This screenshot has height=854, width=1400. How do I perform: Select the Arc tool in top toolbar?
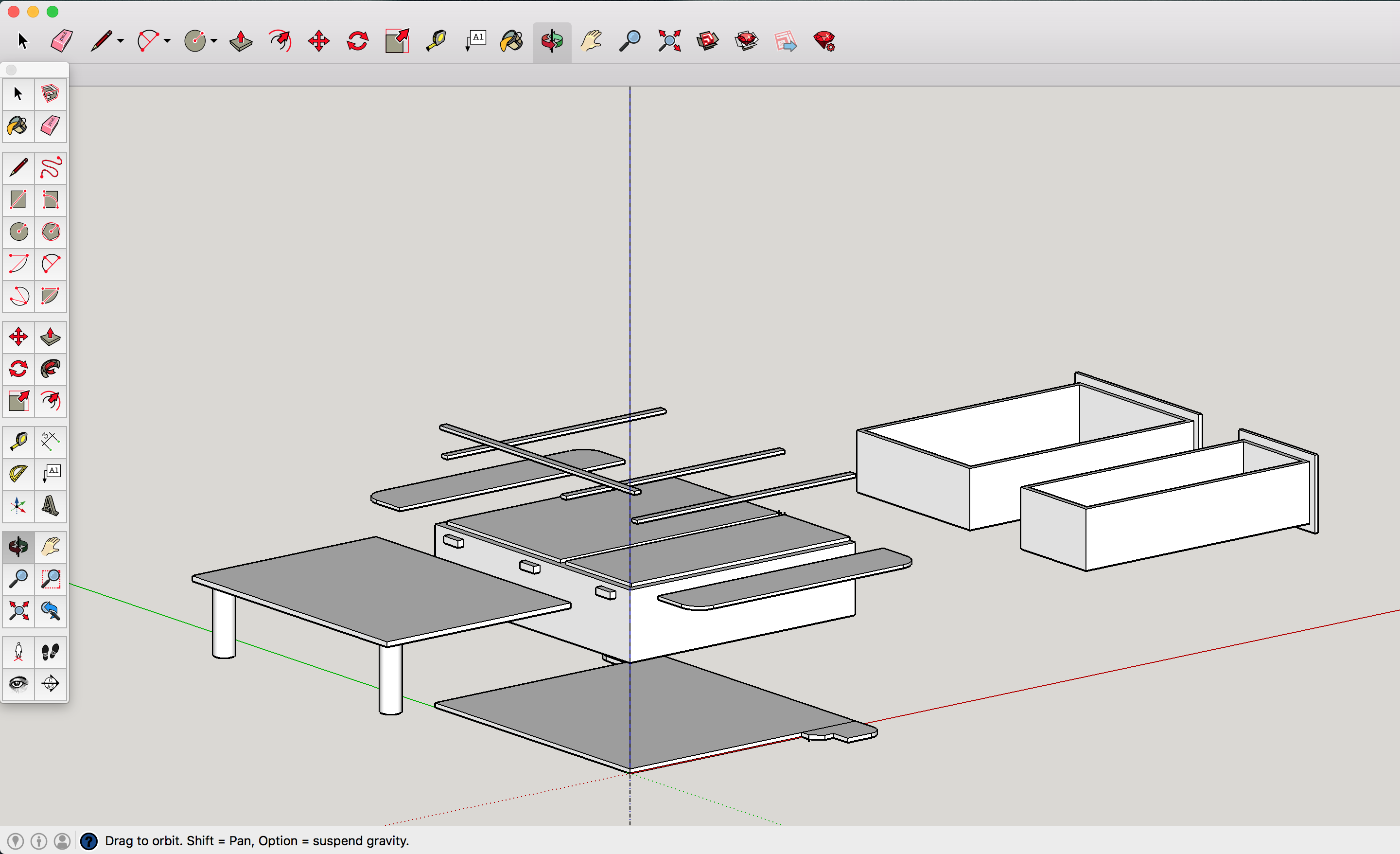coord(148,41)
